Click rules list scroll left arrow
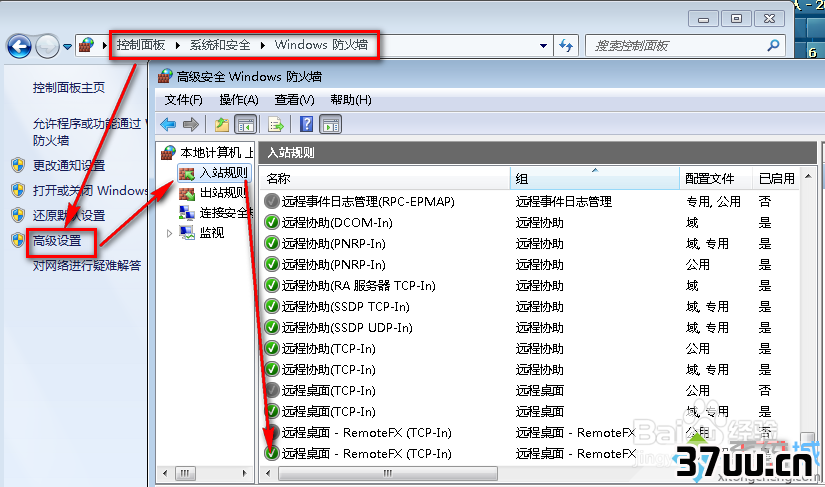This screenshot has width=825, height=487. 268,473
